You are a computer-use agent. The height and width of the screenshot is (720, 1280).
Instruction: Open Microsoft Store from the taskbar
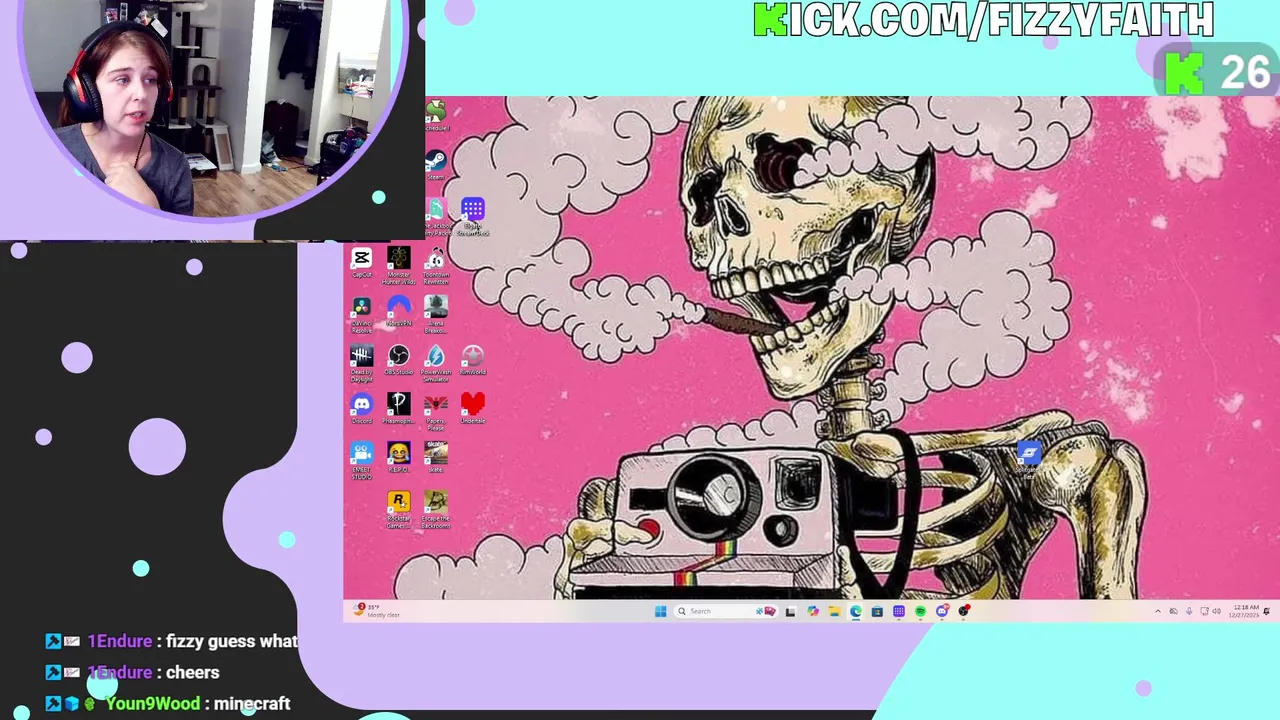(x=877, y=611)
